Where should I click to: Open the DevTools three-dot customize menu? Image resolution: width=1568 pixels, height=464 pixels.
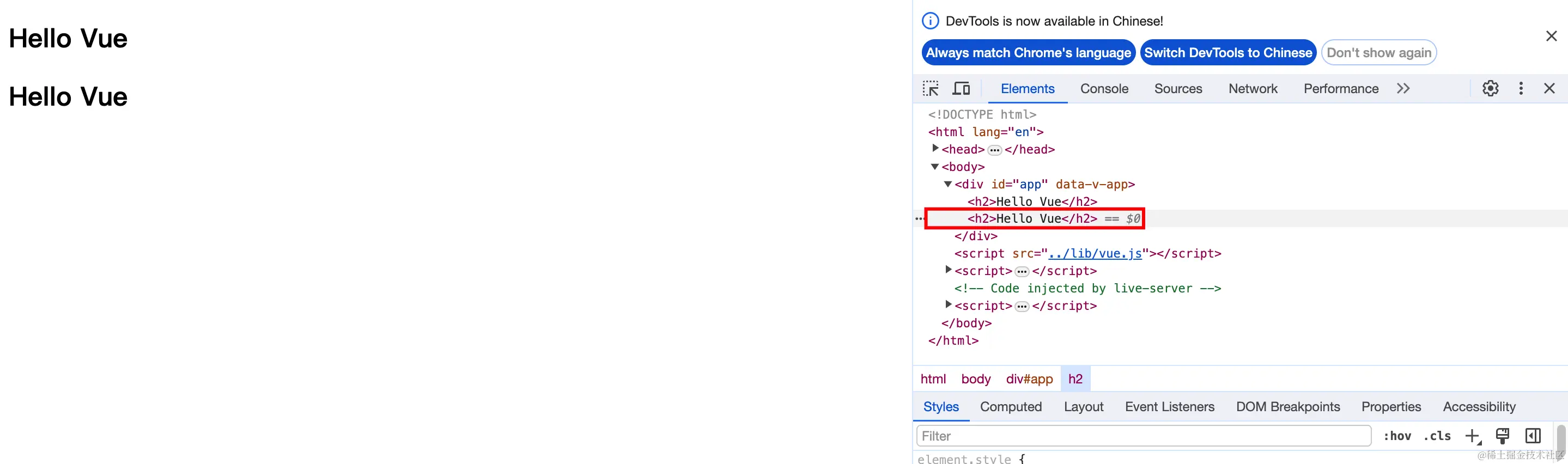pyautogui.click(x=1521, y=89)
